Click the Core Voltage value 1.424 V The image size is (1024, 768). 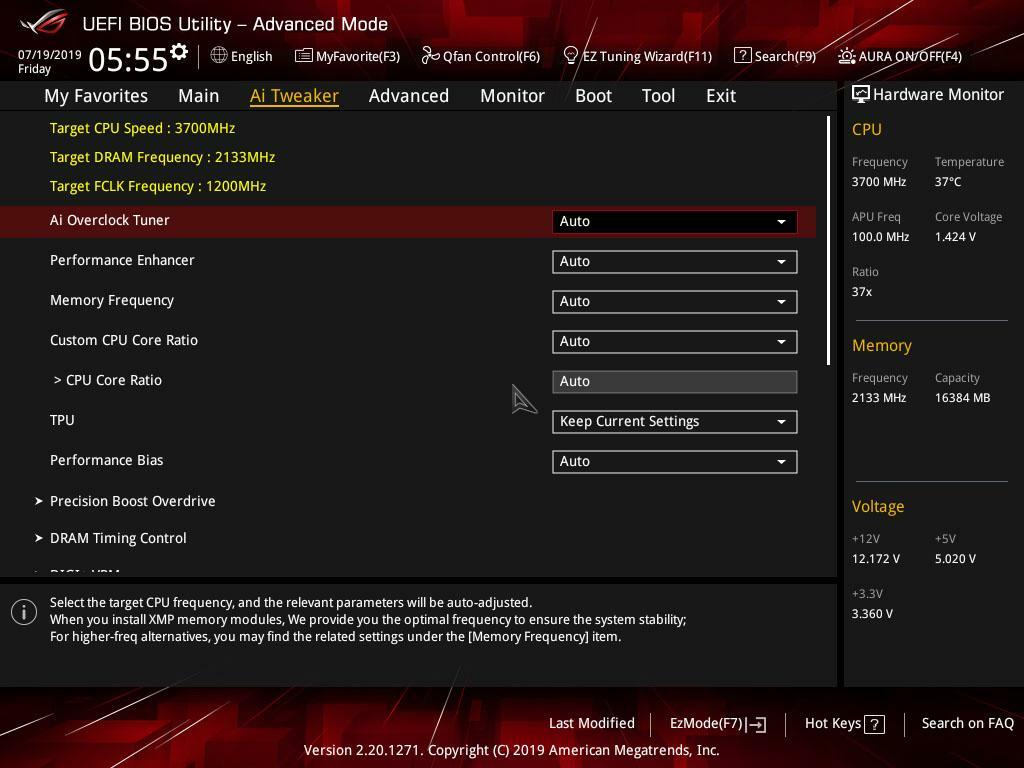pos(955,236)
